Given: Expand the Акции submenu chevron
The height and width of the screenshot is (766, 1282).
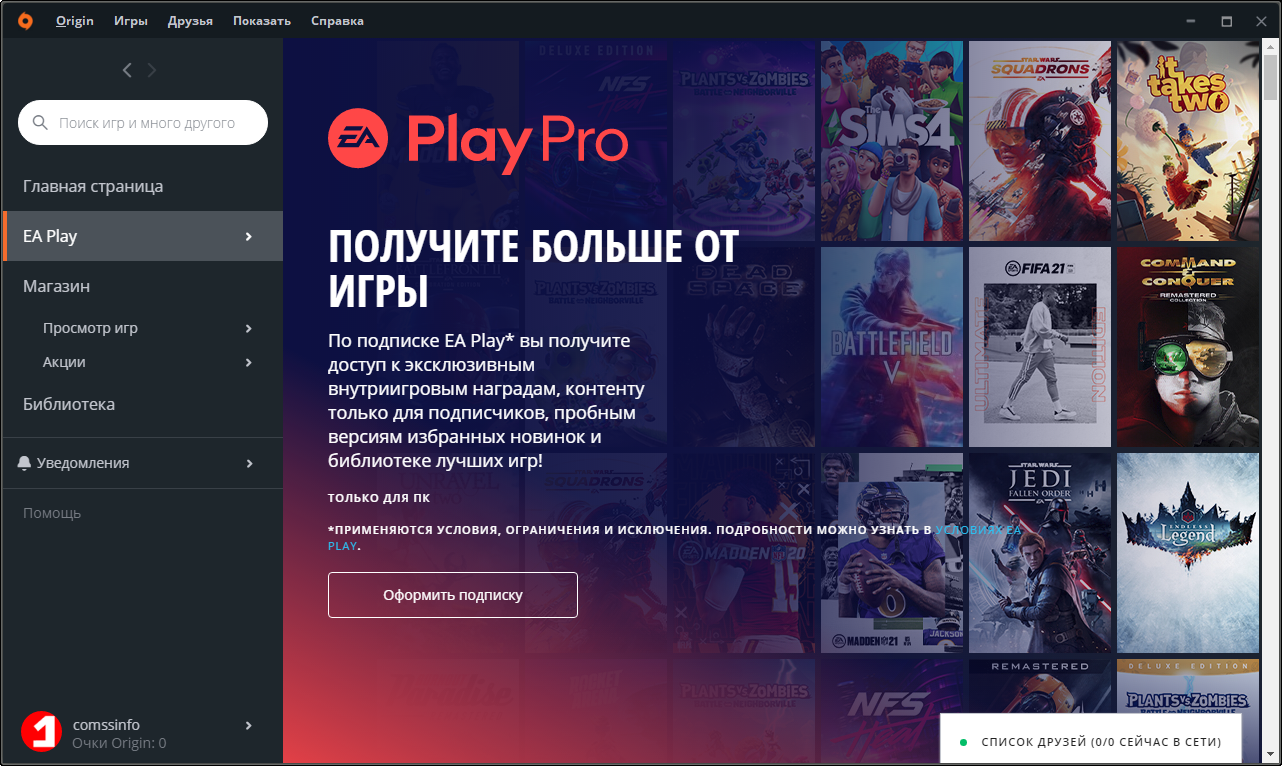Looking at the screenshot, I should click(x=249, y=362).
